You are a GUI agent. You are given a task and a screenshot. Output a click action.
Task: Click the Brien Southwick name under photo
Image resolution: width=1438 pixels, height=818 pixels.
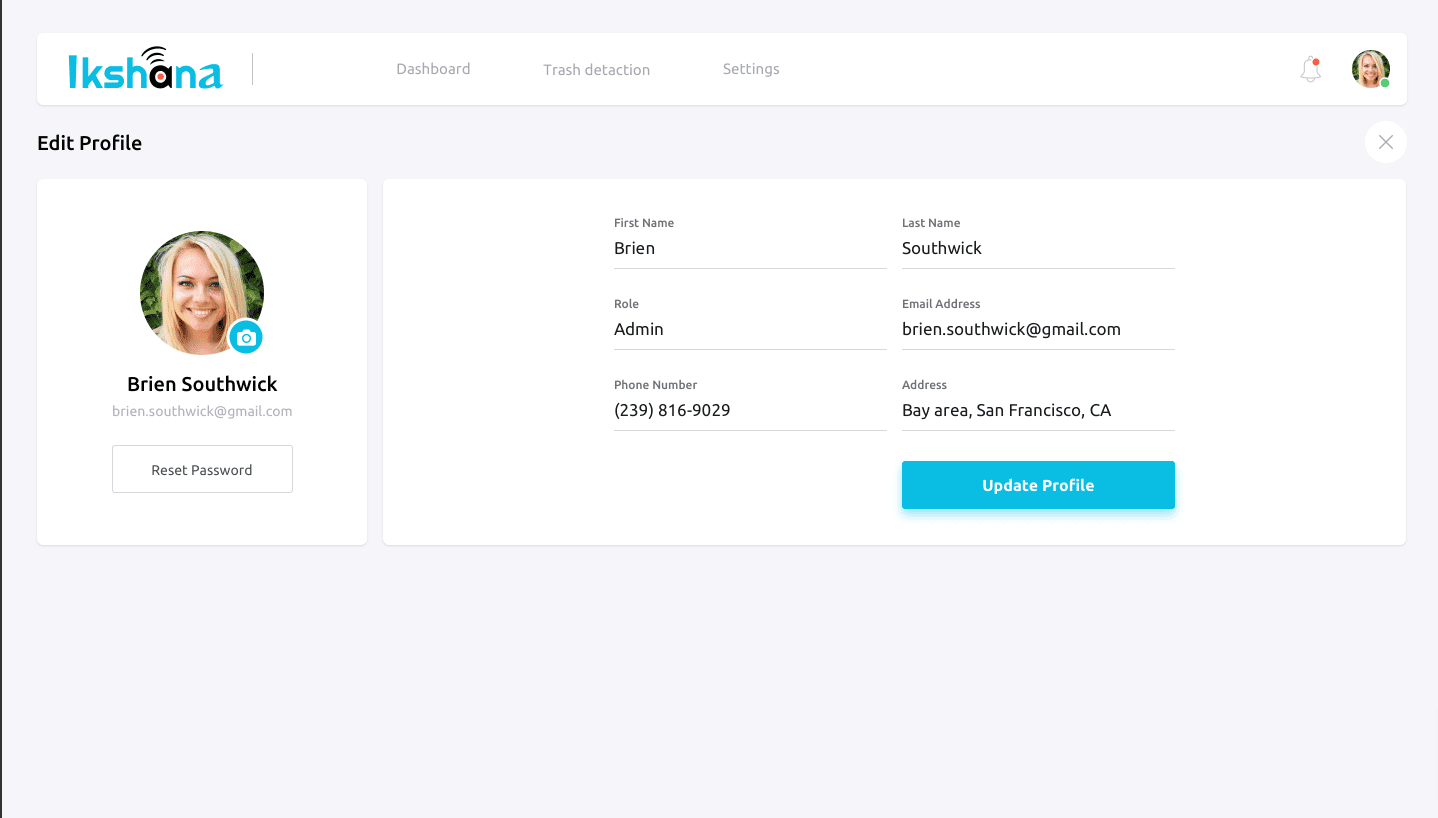(202, 384)
